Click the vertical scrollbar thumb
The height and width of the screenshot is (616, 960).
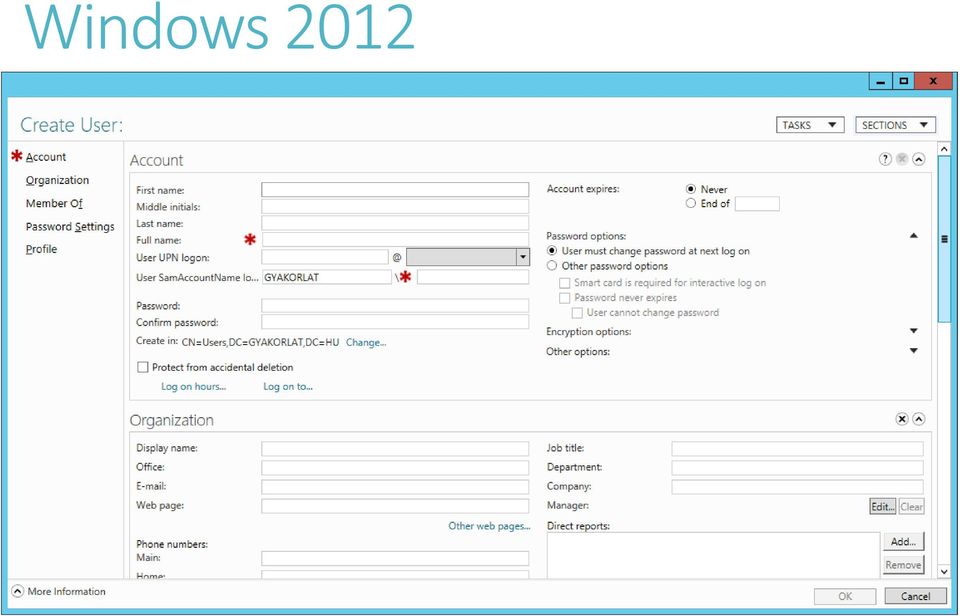tap(944, 239)
